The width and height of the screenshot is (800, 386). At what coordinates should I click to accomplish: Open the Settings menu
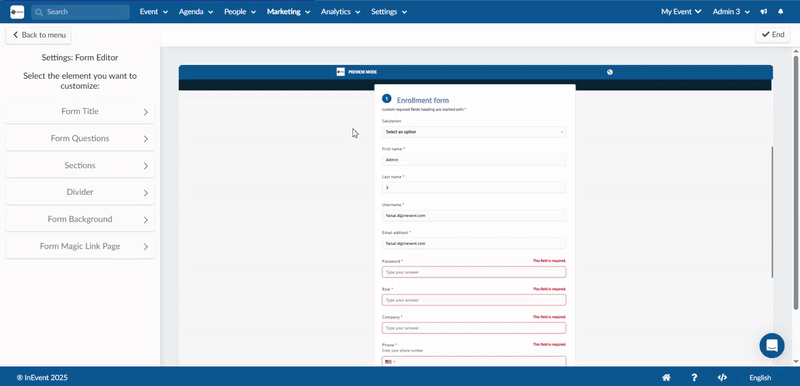click(389, 12)
